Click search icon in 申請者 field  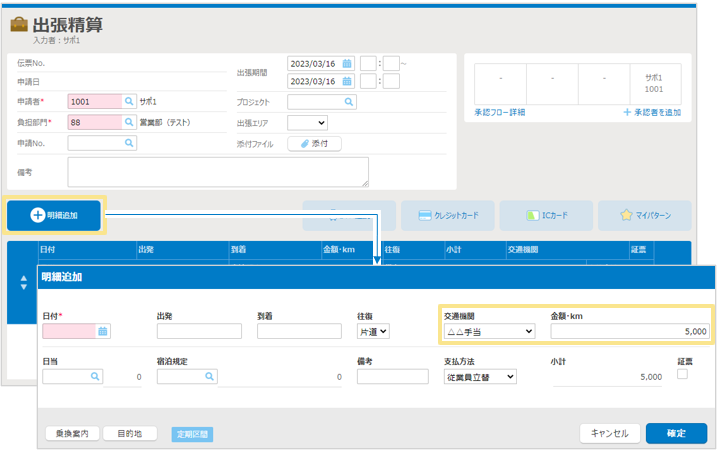129,102
